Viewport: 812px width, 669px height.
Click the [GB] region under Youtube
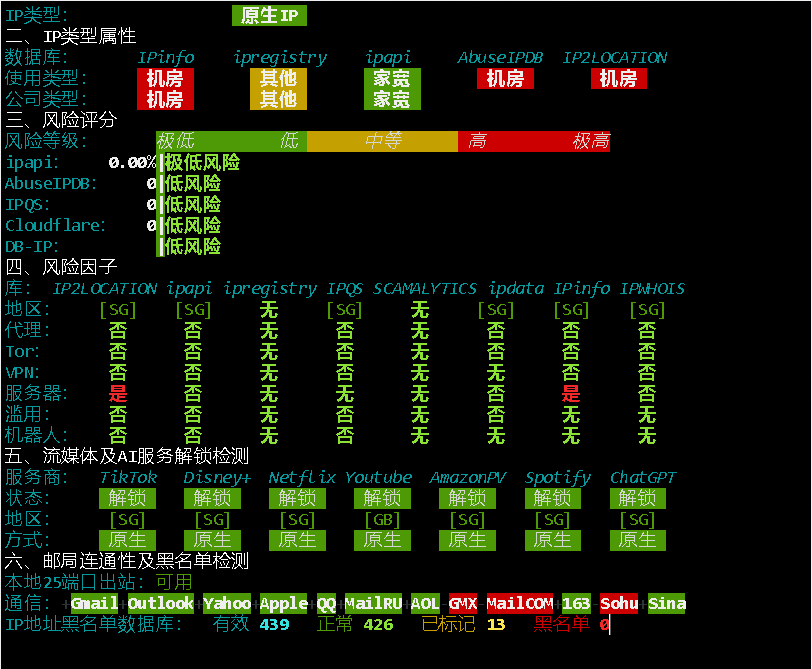[382, 520]
